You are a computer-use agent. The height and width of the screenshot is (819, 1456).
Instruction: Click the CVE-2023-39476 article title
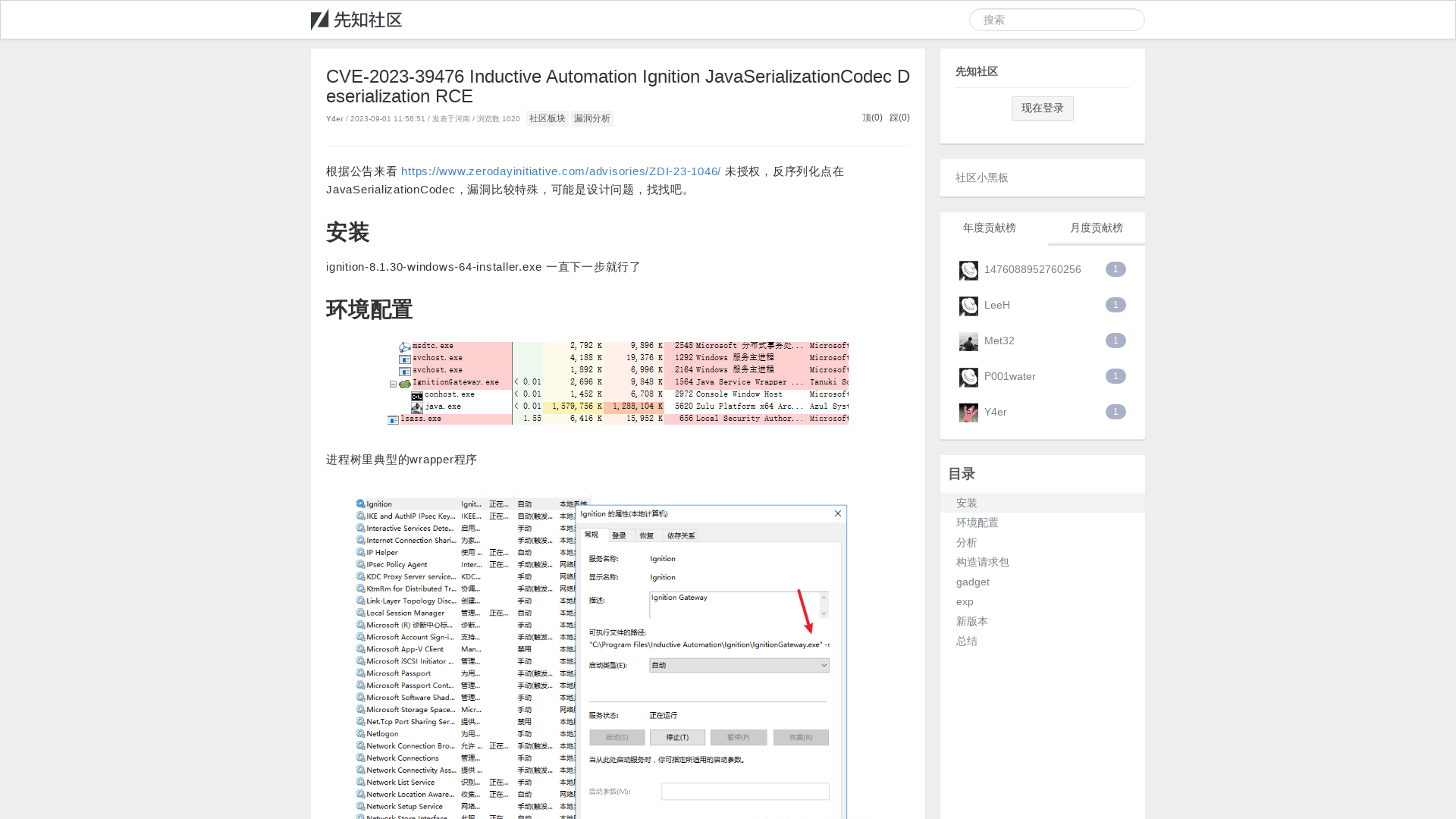pos(617,86)
